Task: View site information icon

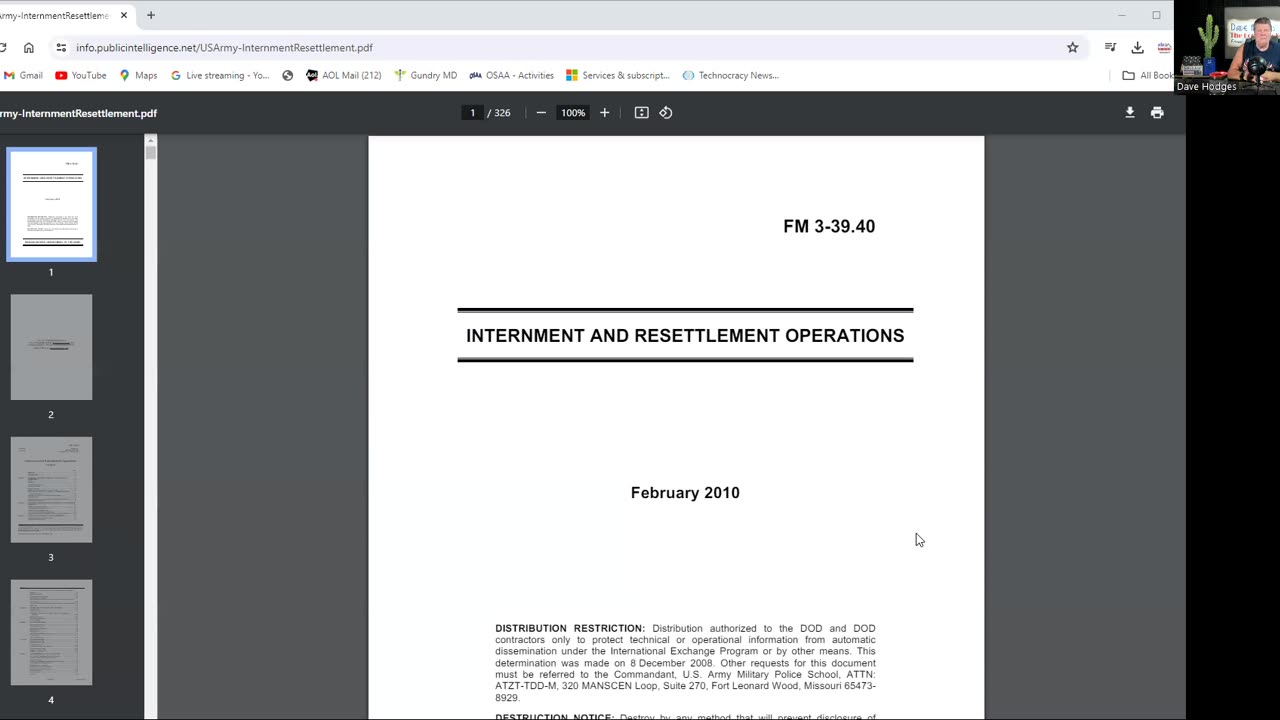Action: [x=61, y=47]
